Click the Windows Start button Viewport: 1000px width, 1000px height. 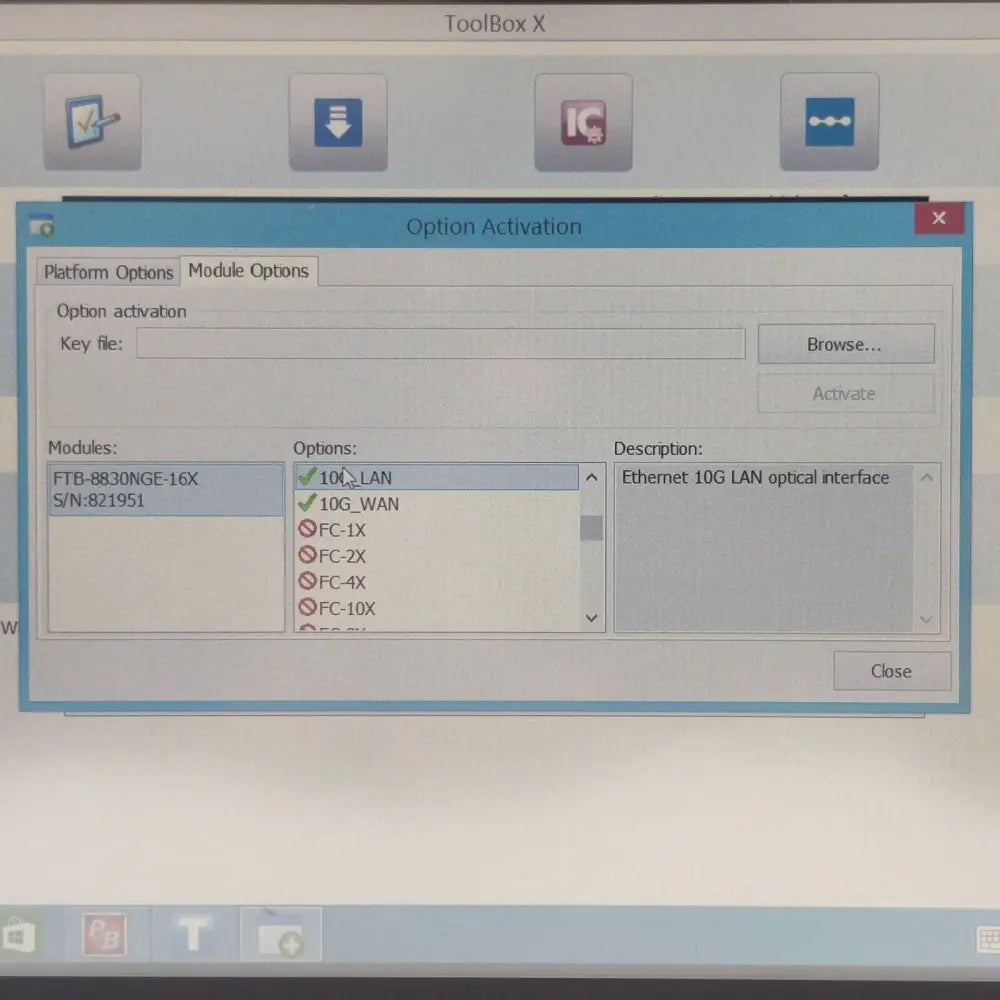[19, 936]
